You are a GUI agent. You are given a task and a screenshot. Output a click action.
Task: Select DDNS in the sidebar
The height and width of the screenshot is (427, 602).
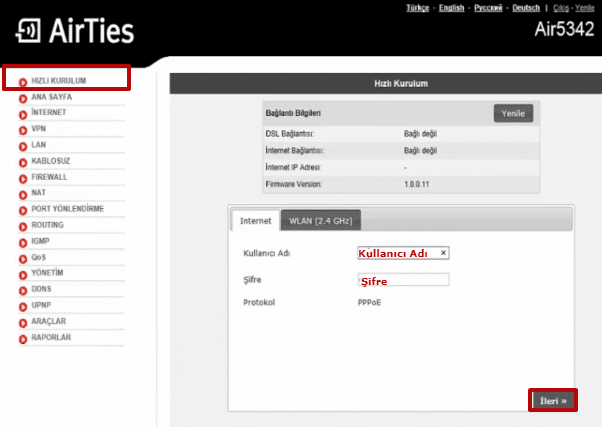point(41,289)
